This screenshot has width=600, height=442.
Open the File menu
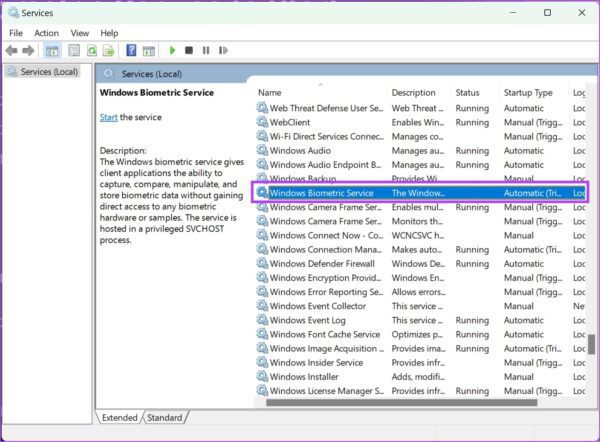point(16,33)
